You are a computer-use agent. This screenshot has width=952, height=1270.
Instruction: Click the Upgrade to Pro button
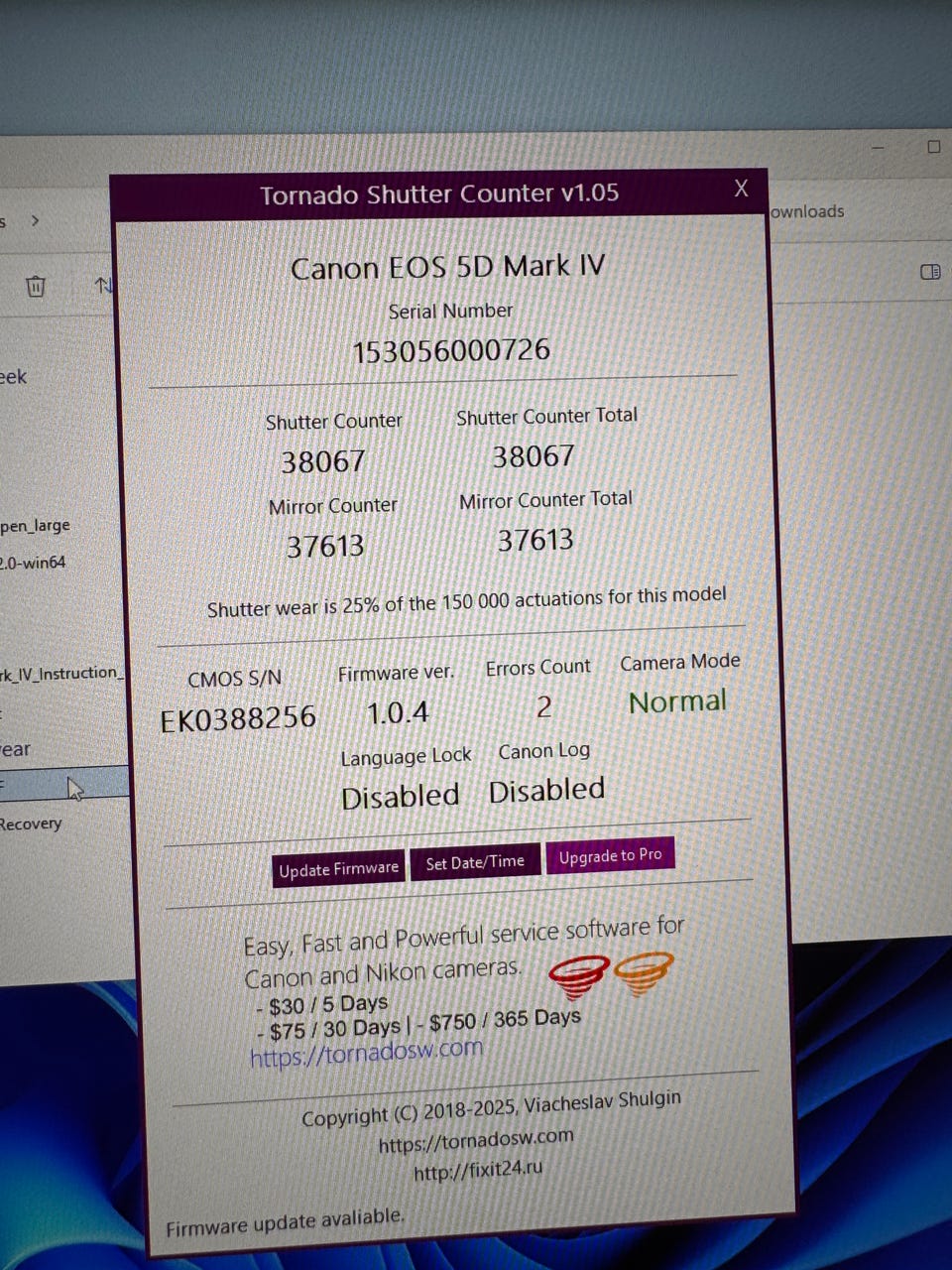610,855
